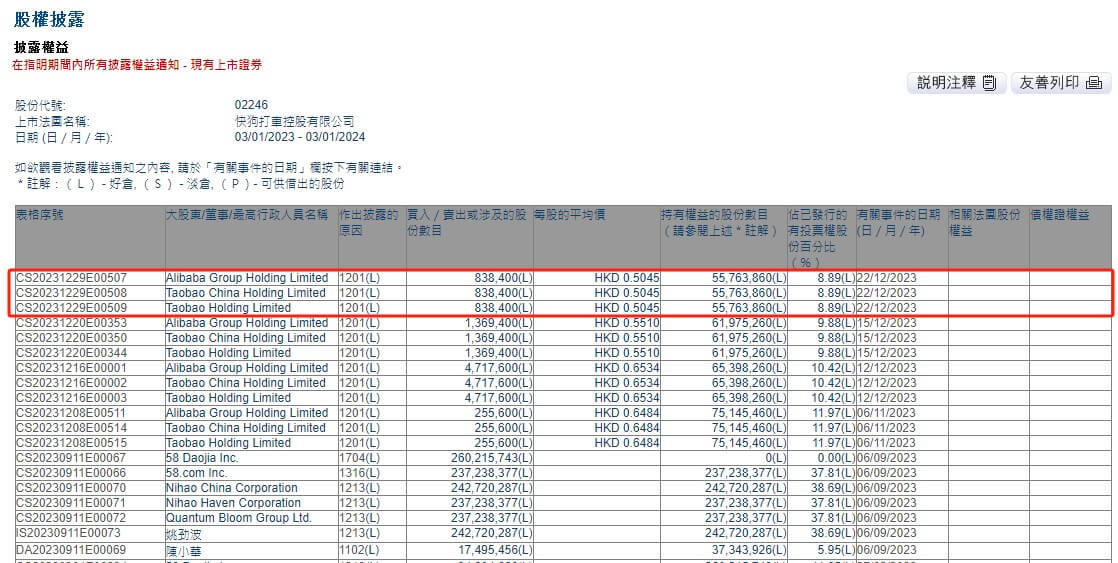Open 06/09/2023 date link in 陳小華 row
Image resolution: width=1118 pixels, height=563 pixels.
point(886,548)
